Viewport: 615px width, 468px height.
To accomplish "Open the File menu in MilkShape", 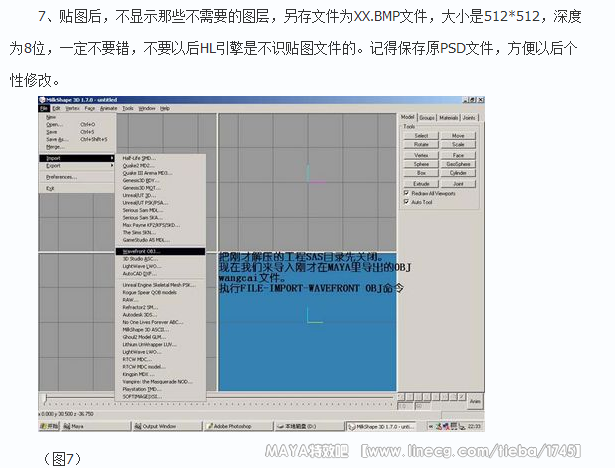I will pyautogui.click(x=44, y=108).
